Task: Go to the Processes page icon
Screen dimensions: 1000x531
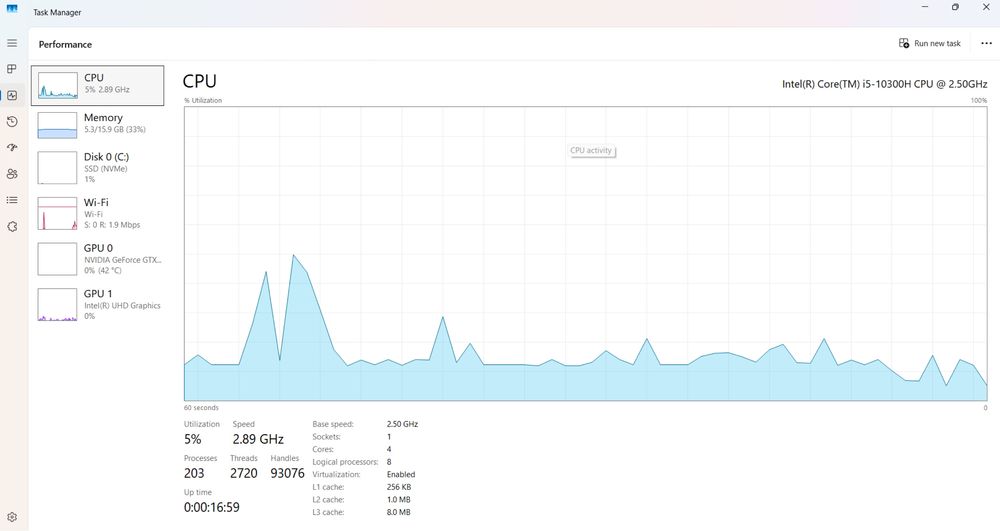Action: 11,69
